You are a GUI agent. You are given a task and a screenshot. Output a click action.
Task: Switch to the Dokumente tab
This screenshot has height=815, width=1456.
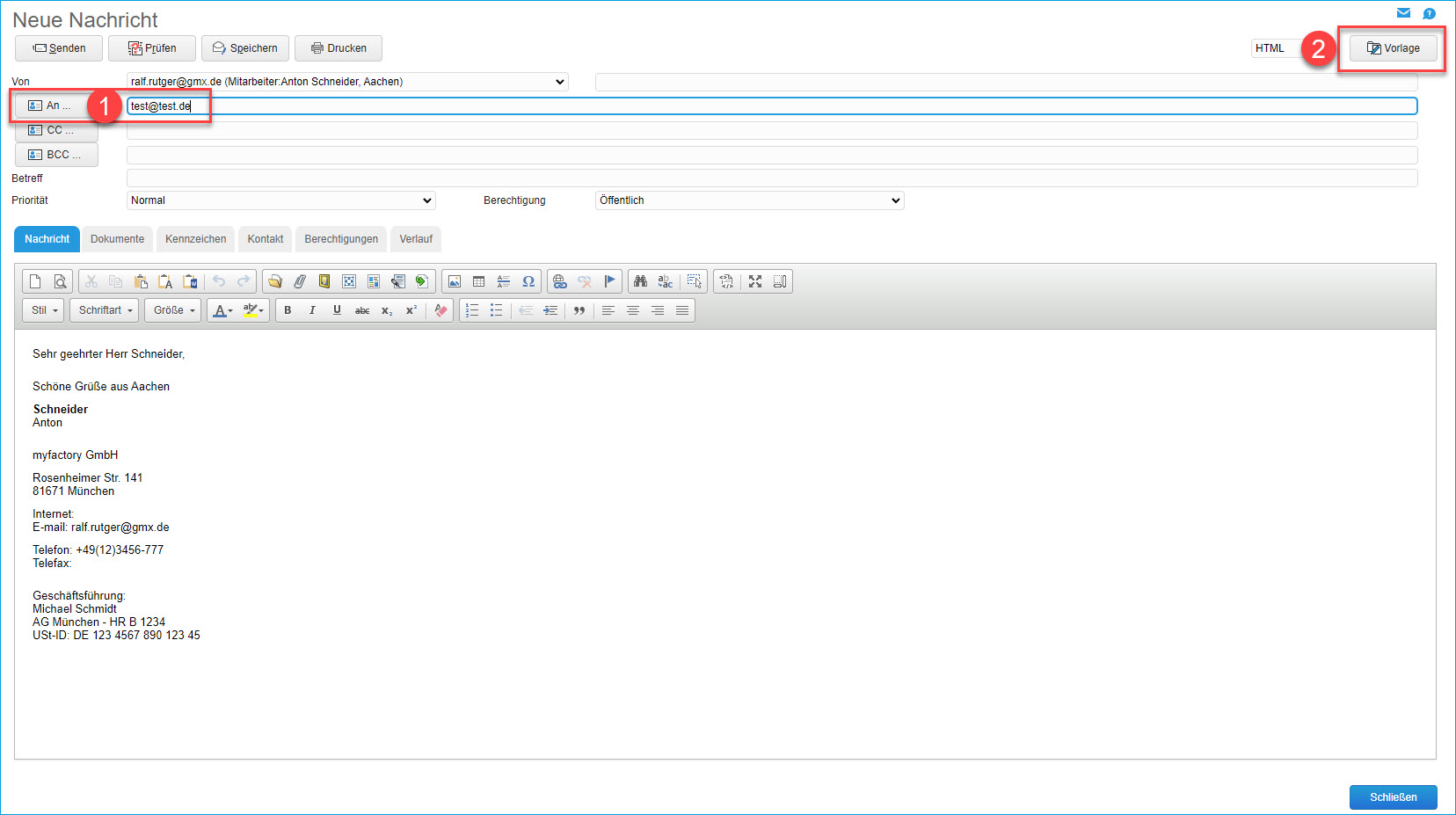(x=117, y=239)
